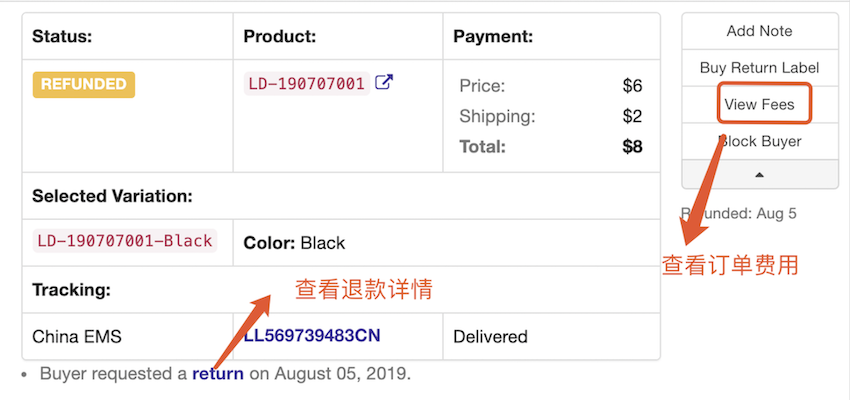Collapse the actions menu caret

point(759,174)
